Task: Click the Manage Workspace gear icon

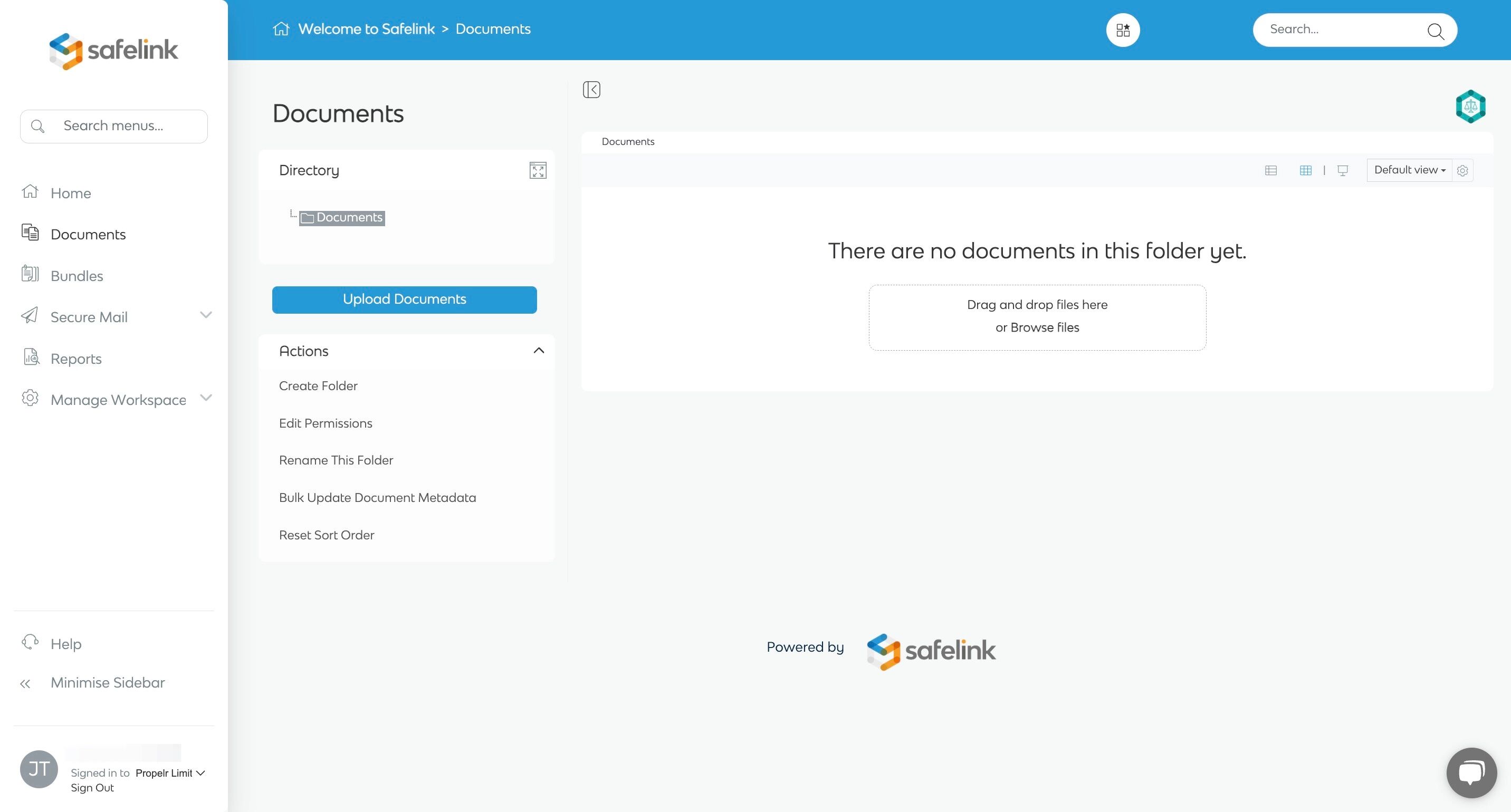Action: click(x=30, y=398)
